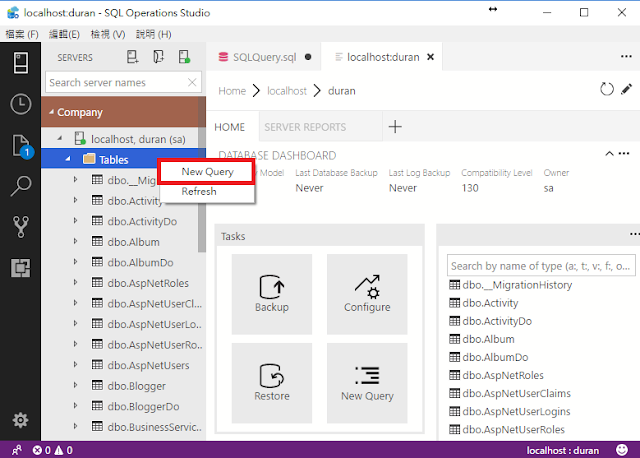Expand the dbo.Album table node
This screenshot has width=640, height=458.
(76, 241)
